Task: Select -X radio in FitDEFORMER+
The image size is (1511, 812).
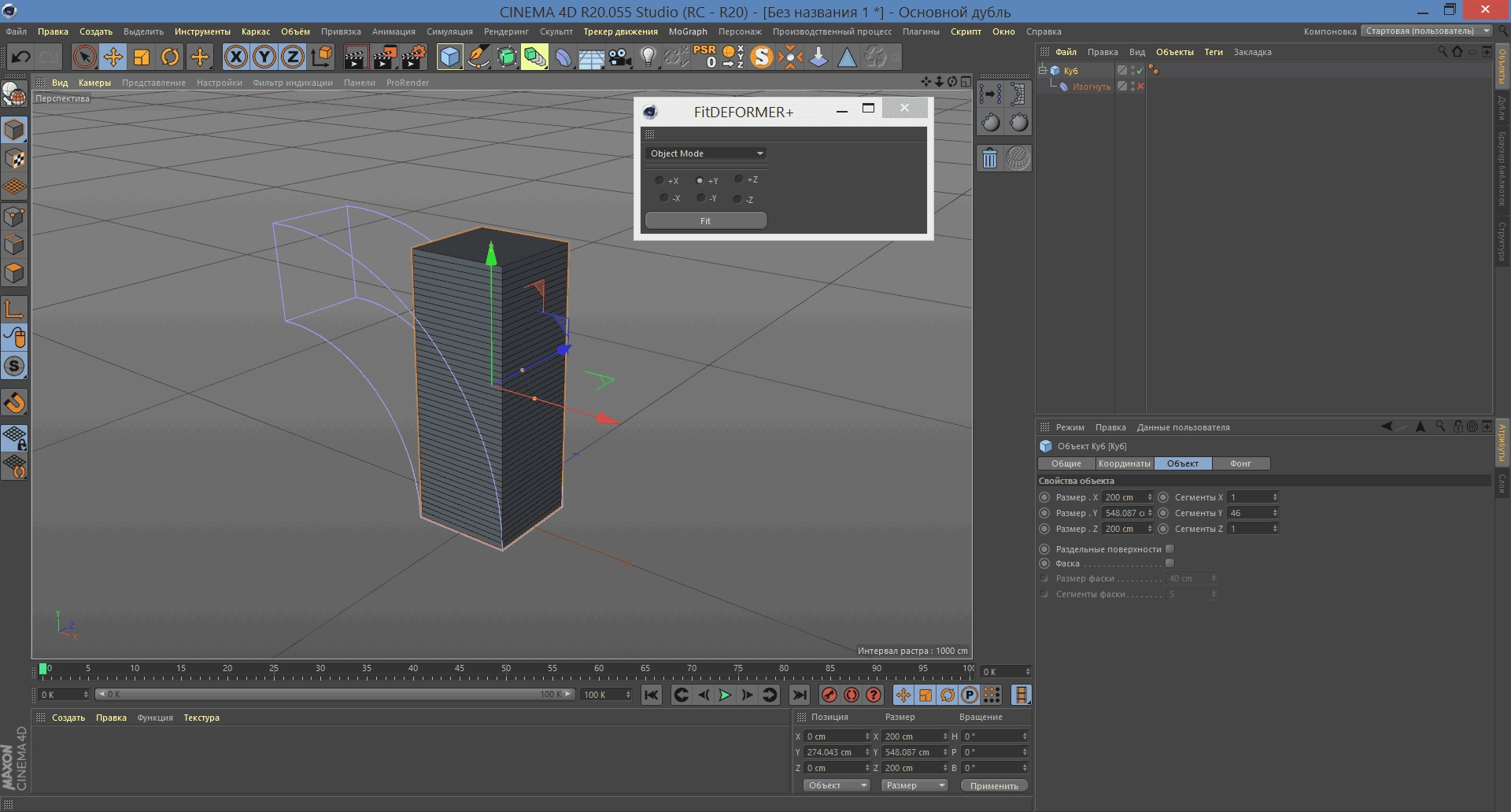Action: coord(664,198)
